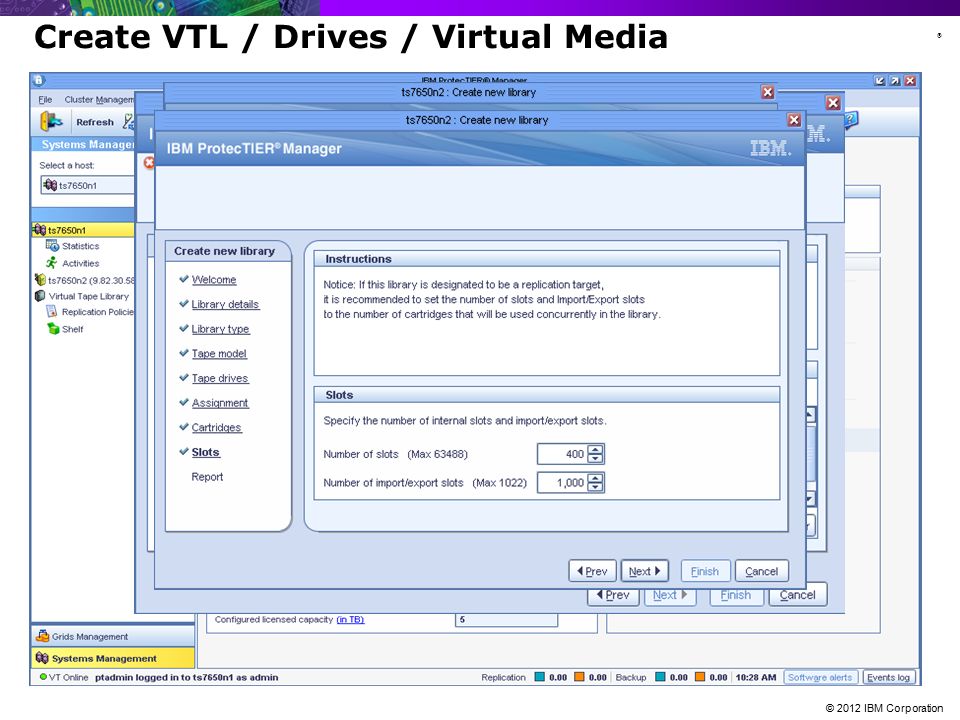
Task: Open the host selection dropdown ts7650n1
Action: point(87,185)
